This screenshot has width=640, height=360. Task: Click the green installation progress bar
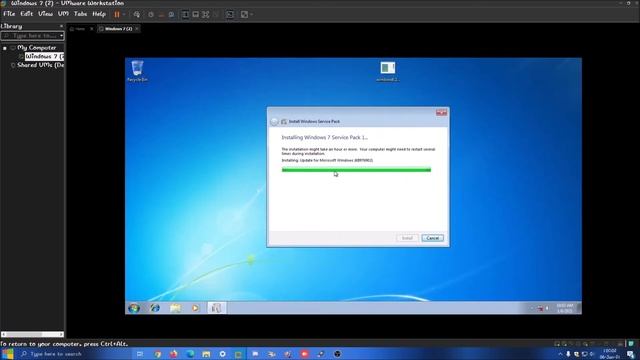pyautogui.click(x=356, y=170)
